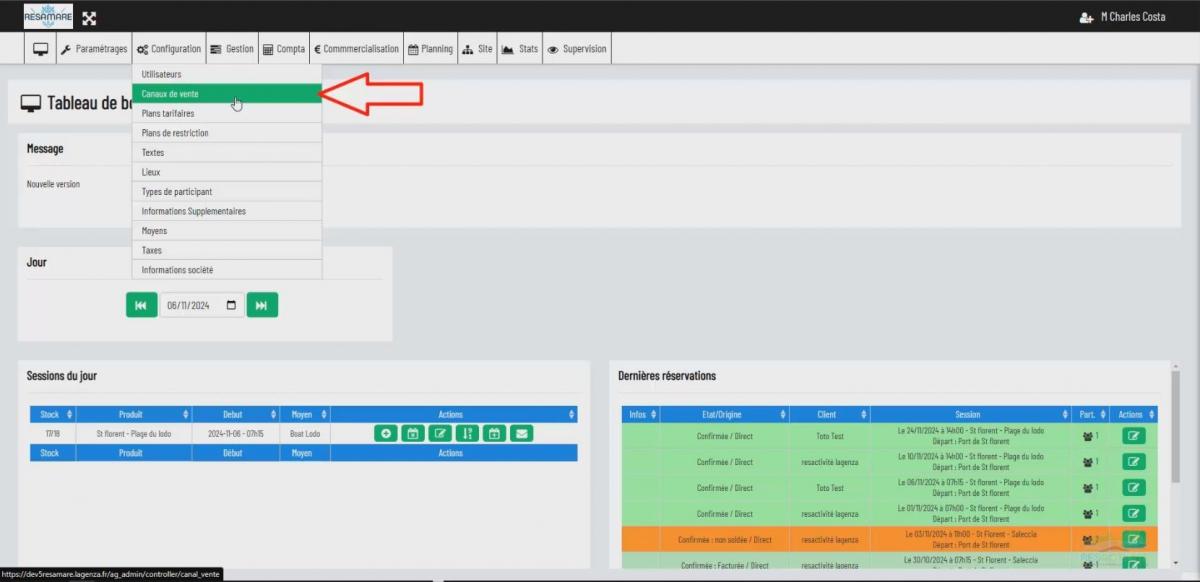The width and height of the screenshot is (1200, 582).
Task: Open the add-user icon beside M Charles Costa
Action: [x=1086, y=18]
